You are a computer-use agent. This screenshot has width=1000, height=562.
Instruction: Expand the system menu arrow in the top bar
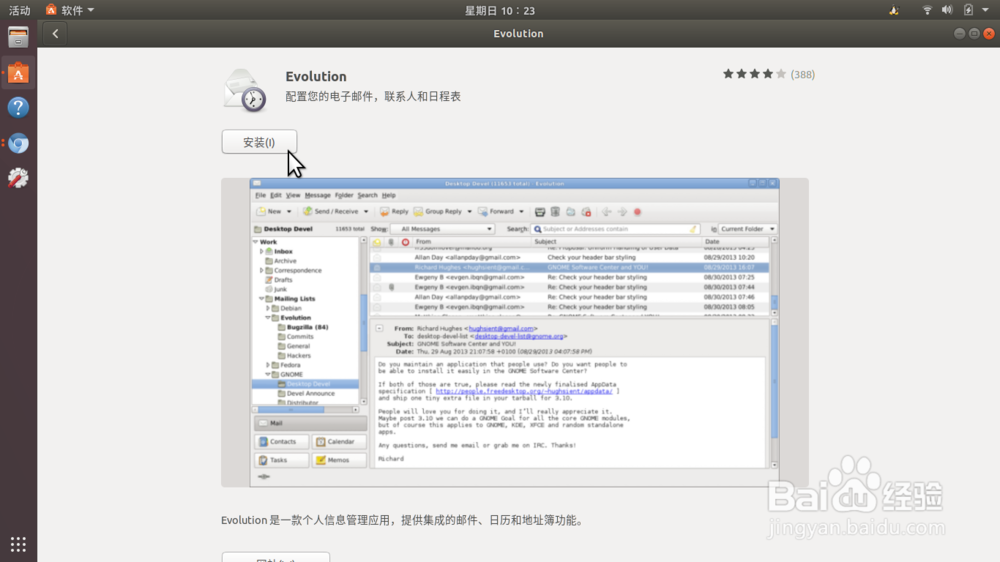985,10
